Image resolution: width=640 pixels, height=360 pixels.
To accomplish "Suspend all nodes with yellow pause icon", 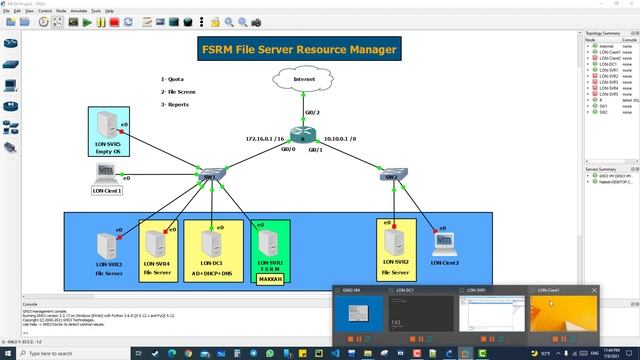I will point(101,22).
